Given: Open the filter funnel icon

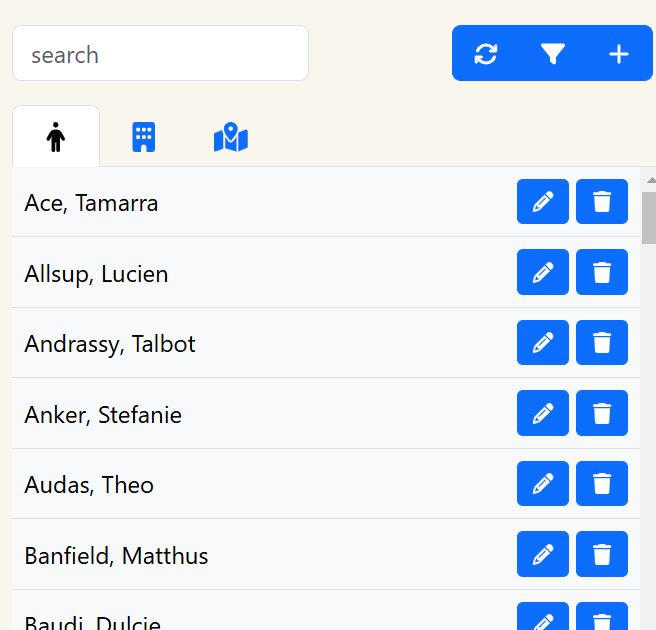Looking at the screenshot, I should coord(553,54).
